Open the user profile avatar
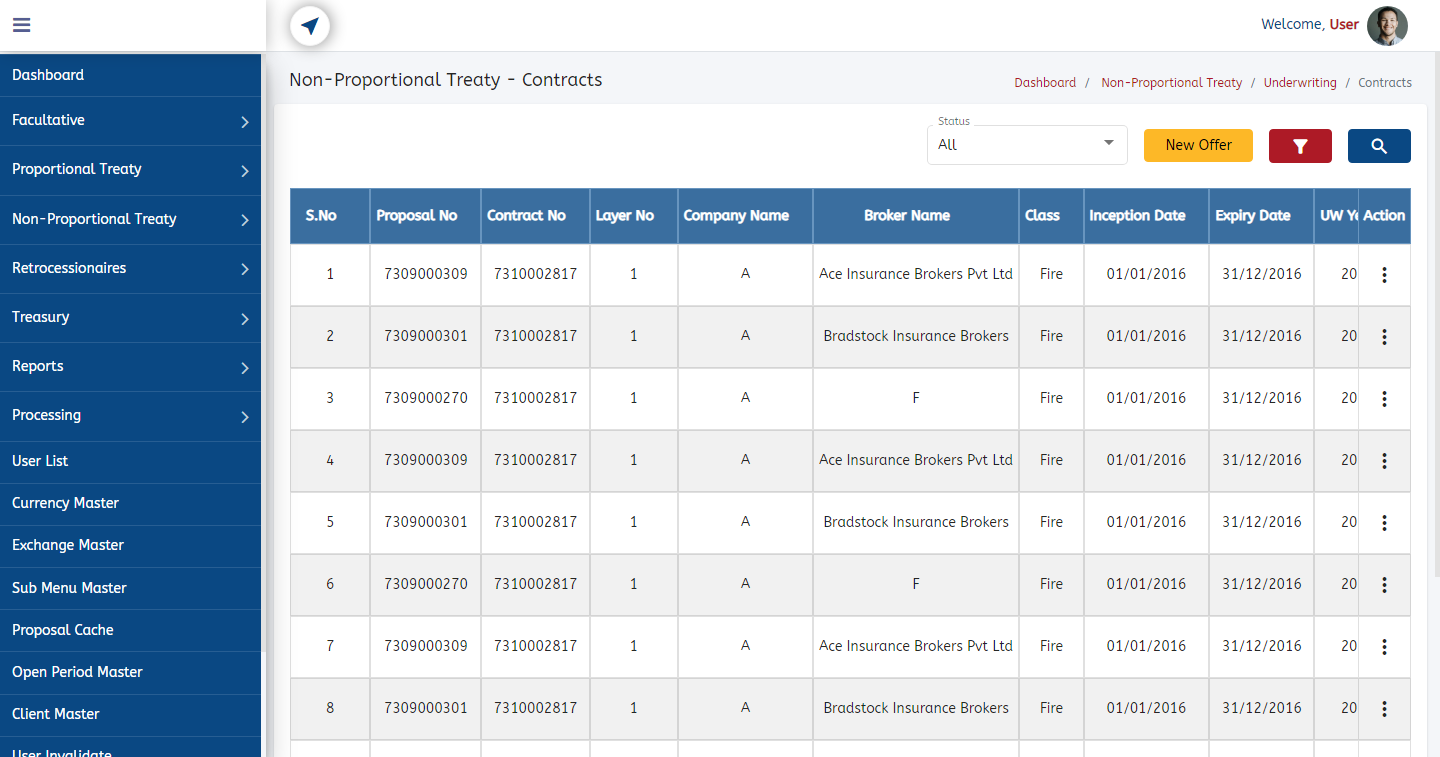Image resolution: width=1440 pixels, height=757 pixels. coord(1387,25)
